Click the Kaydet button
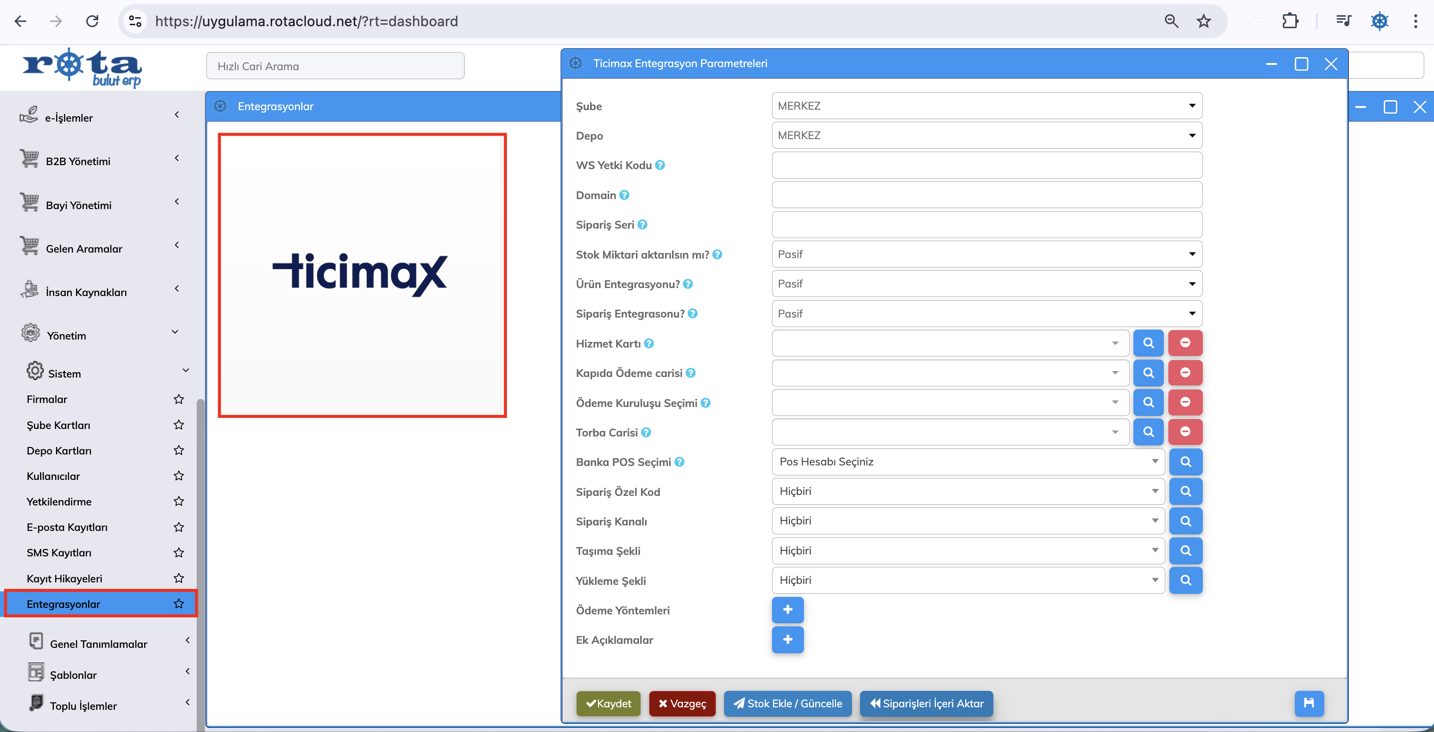The height and width of the screenshot is (732, 1434). (x=608, y=703)
